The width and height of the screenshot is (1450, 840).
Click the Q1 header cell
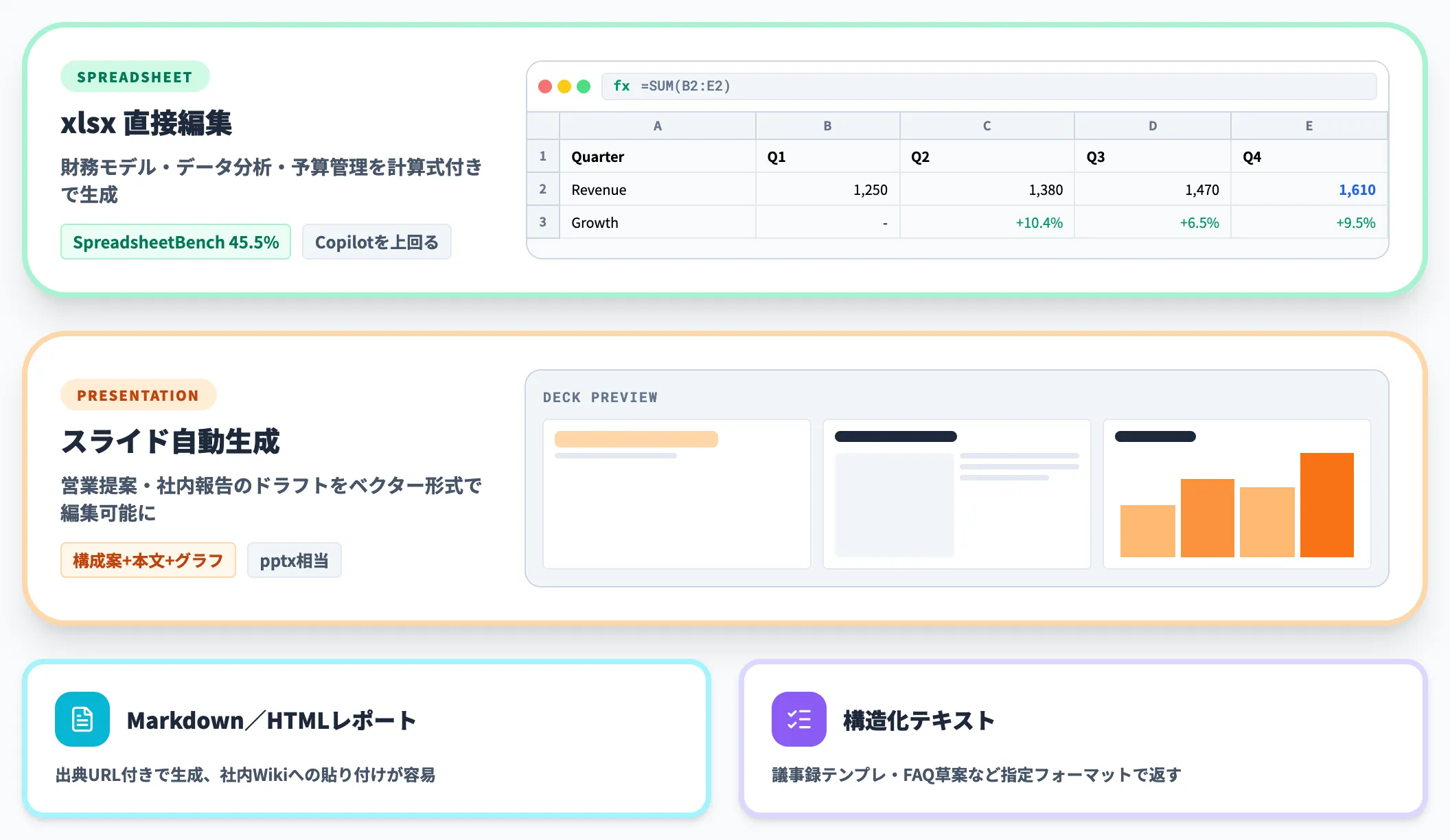click(x=828, y=156)
